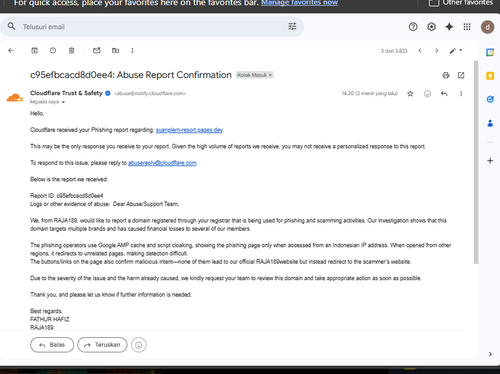Viewport: 500px width, 374px height.
Task: Open Gmail settings gear
Action: (431, 27)
